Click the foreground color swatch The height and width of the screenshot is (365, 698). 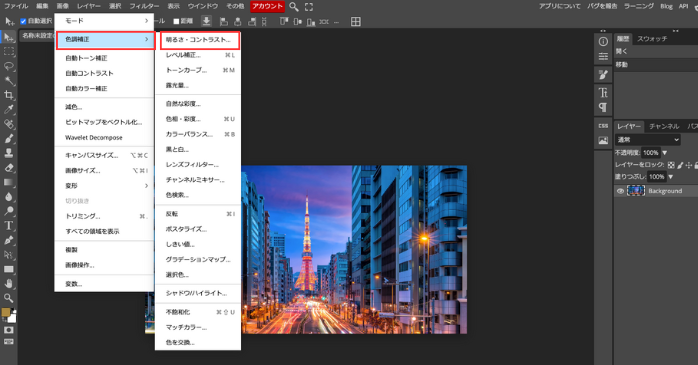6,312
